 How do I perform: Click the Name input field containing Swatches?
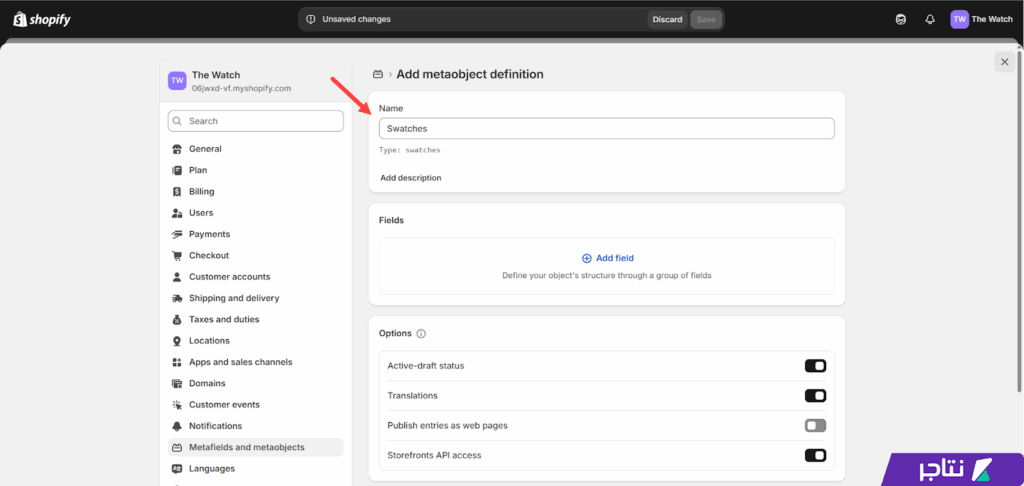606,129
